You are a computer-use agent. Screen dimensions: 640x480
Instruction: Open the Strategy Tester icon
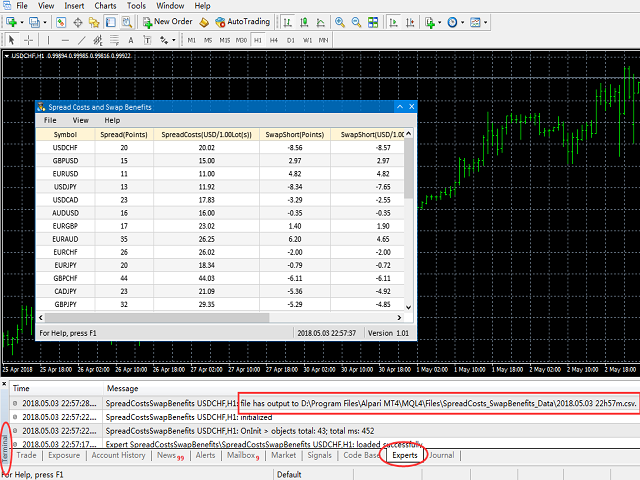click(127, 22)
